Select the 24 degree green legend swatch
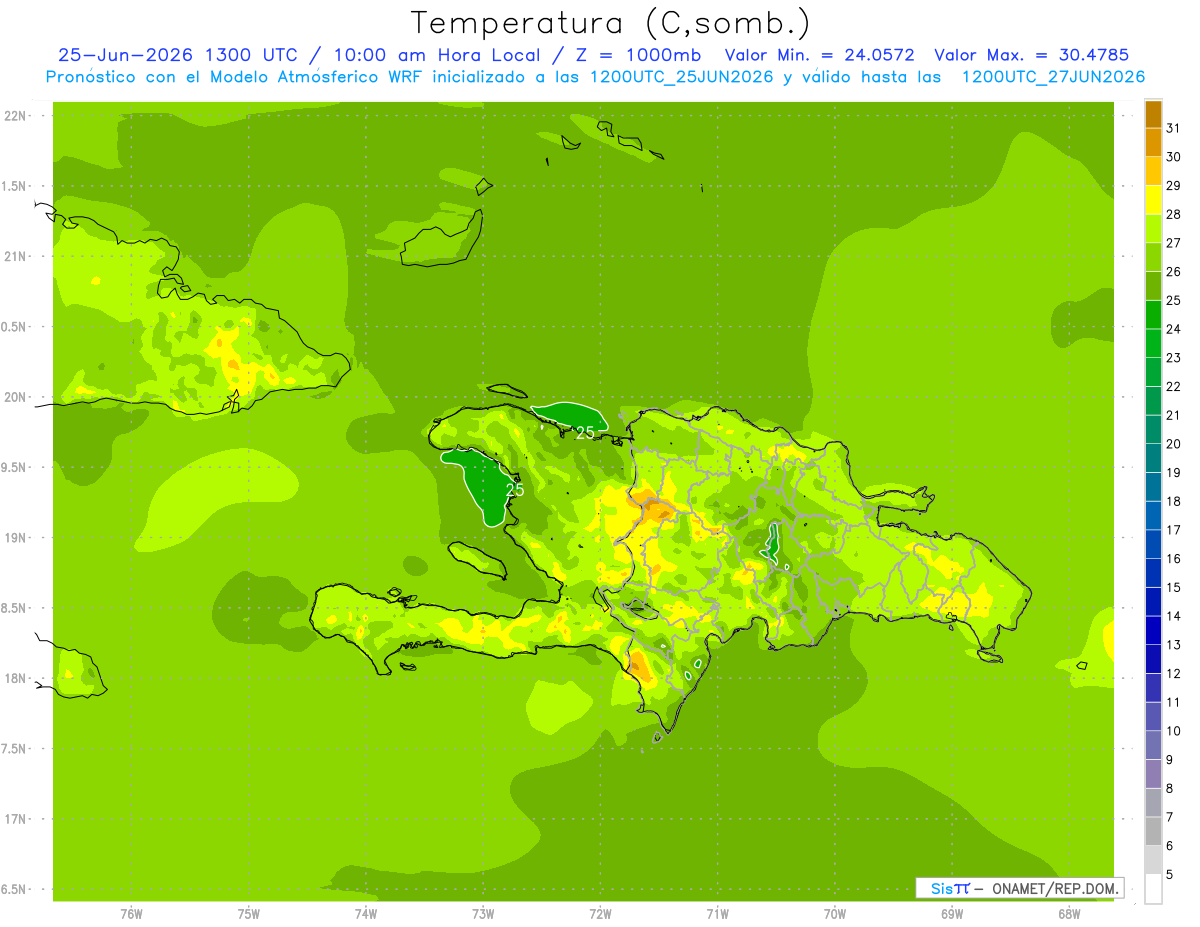Viewport: 1200px width, 927px height. tap(1153, 315)
